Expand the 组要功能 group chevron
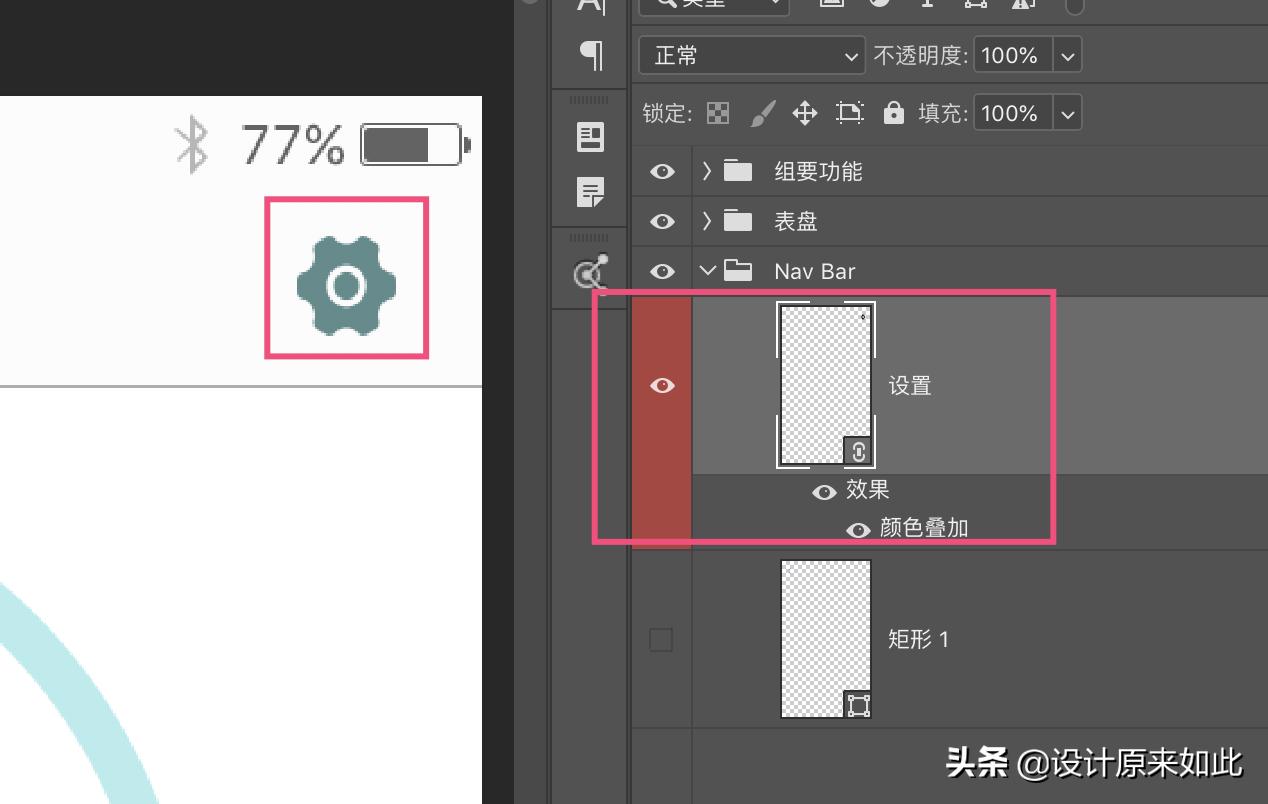Screen dimensions: 1268x804 pyautogui.click(x=706, y=171)
